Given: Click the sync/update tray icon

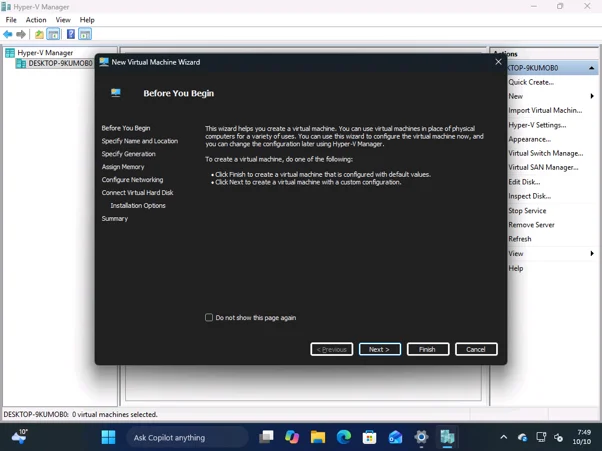Looking at the screenshot, I should tap(559, 438).
